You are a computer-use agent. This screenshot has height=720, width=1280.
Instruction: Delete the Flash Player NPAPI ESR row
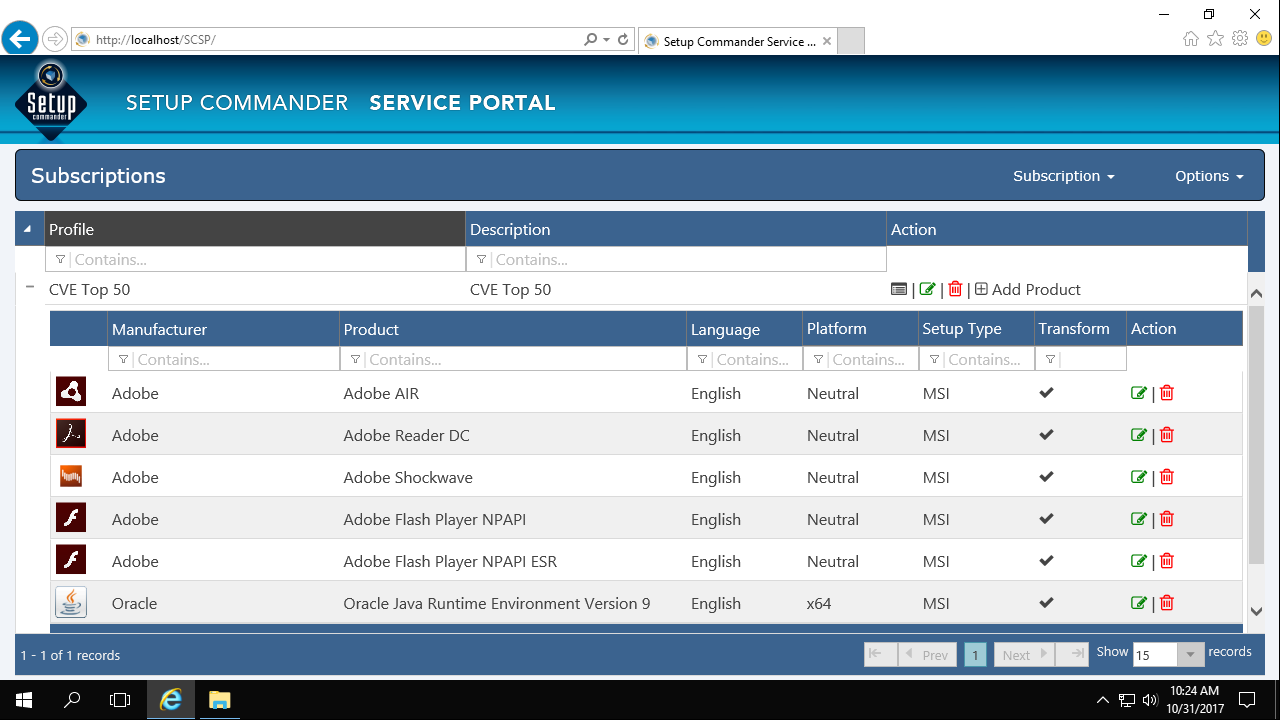(x=1166, y=561)
